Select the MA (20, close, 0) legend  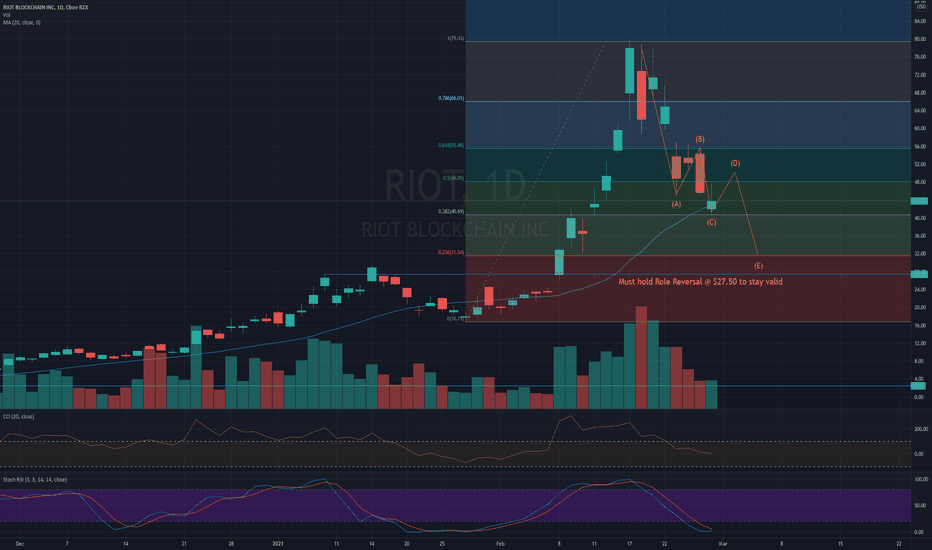(21, 23)
